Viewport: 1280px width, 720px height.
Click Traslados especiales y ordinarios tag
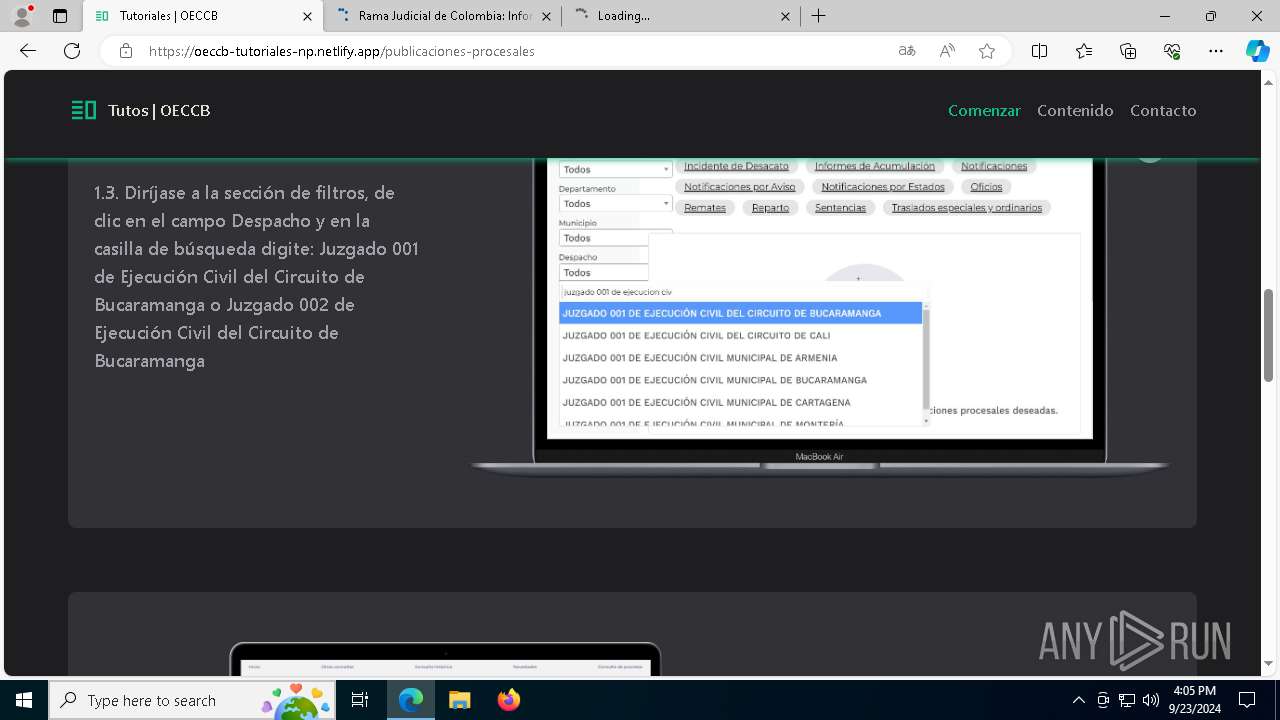coord(967,208)
